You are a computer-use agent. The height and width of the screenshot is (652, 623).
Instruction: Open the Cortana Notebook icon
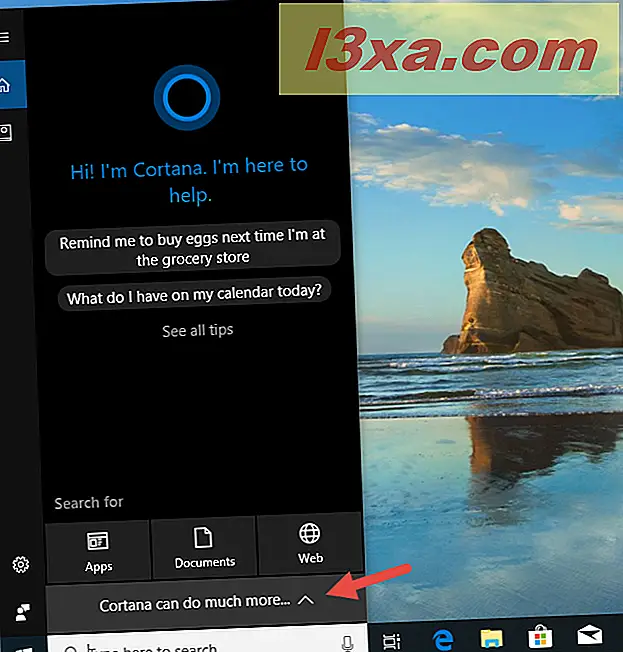tap(6, 133)
